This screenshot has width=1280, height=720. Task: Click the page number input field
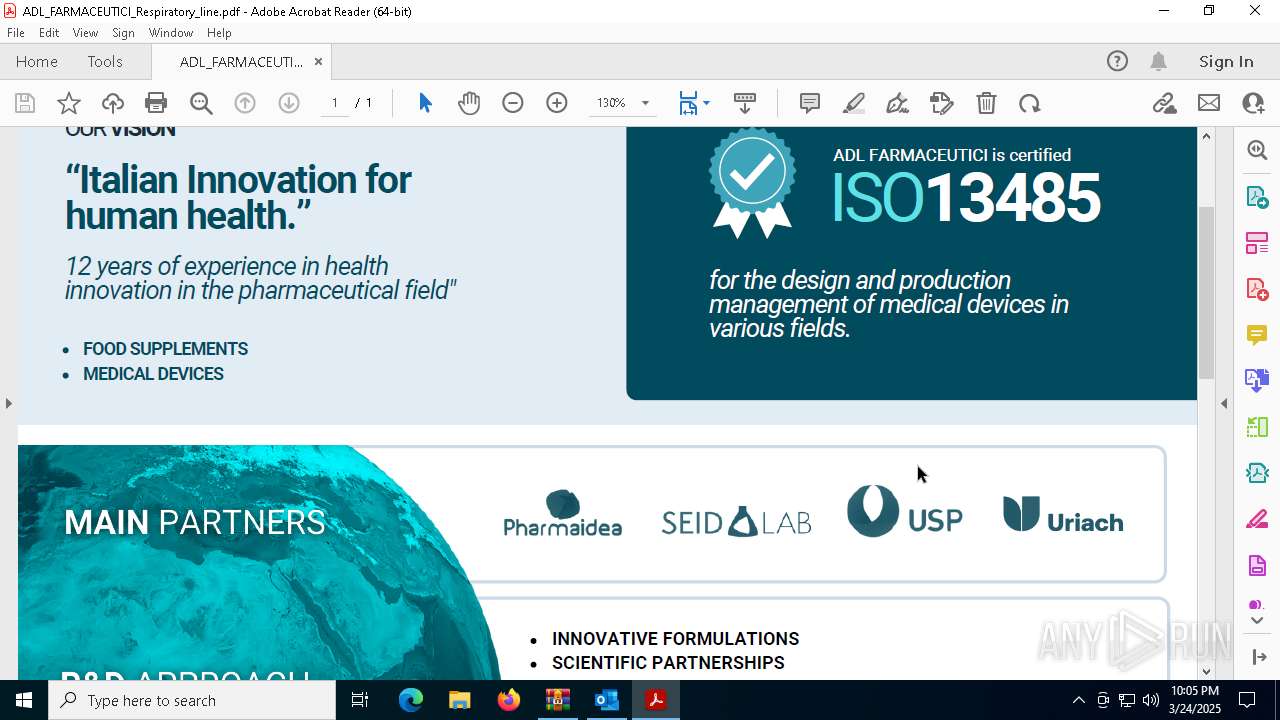(x=335, y=103)
